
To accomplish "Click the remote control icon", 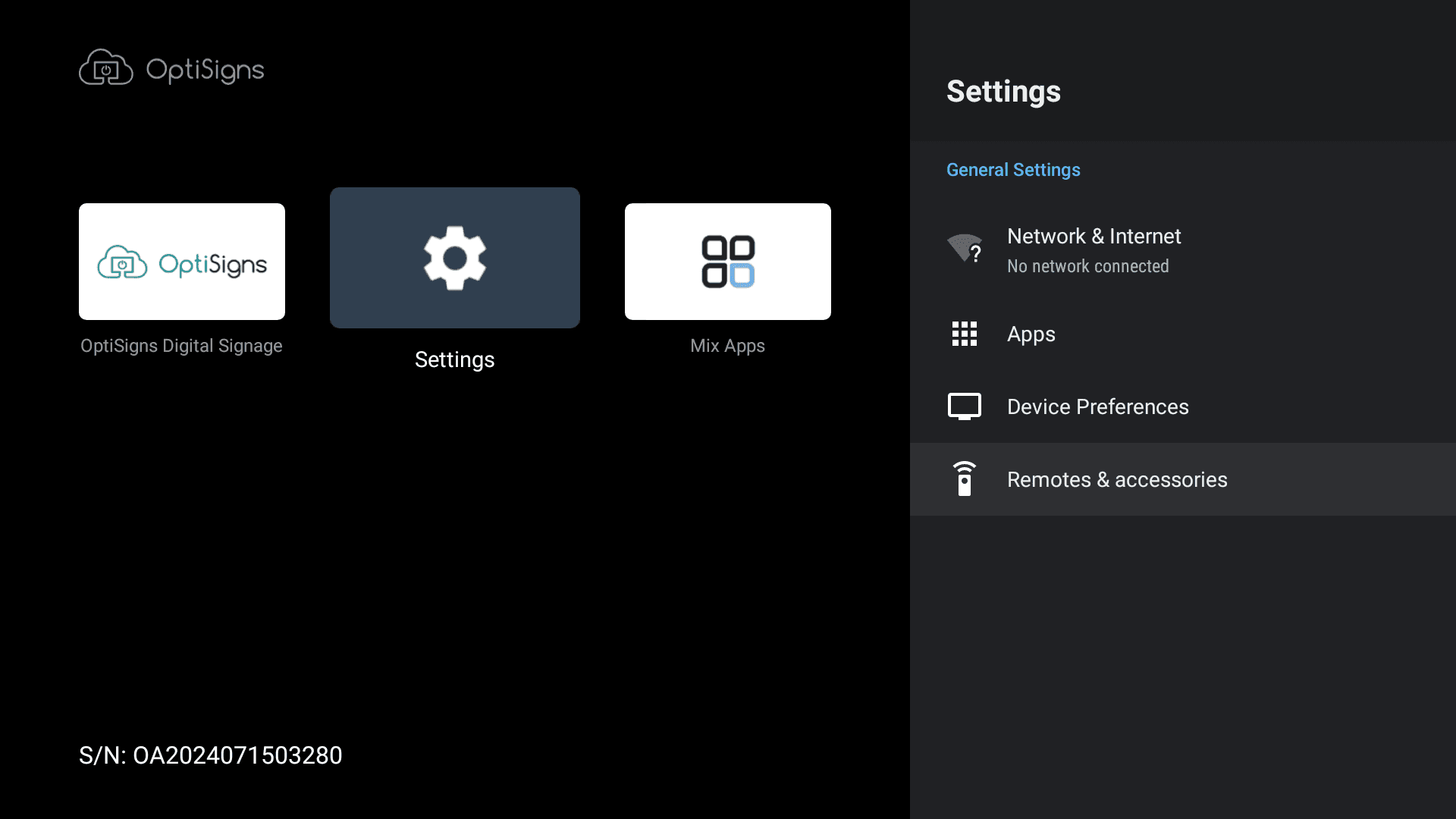I will click(965, 479).
